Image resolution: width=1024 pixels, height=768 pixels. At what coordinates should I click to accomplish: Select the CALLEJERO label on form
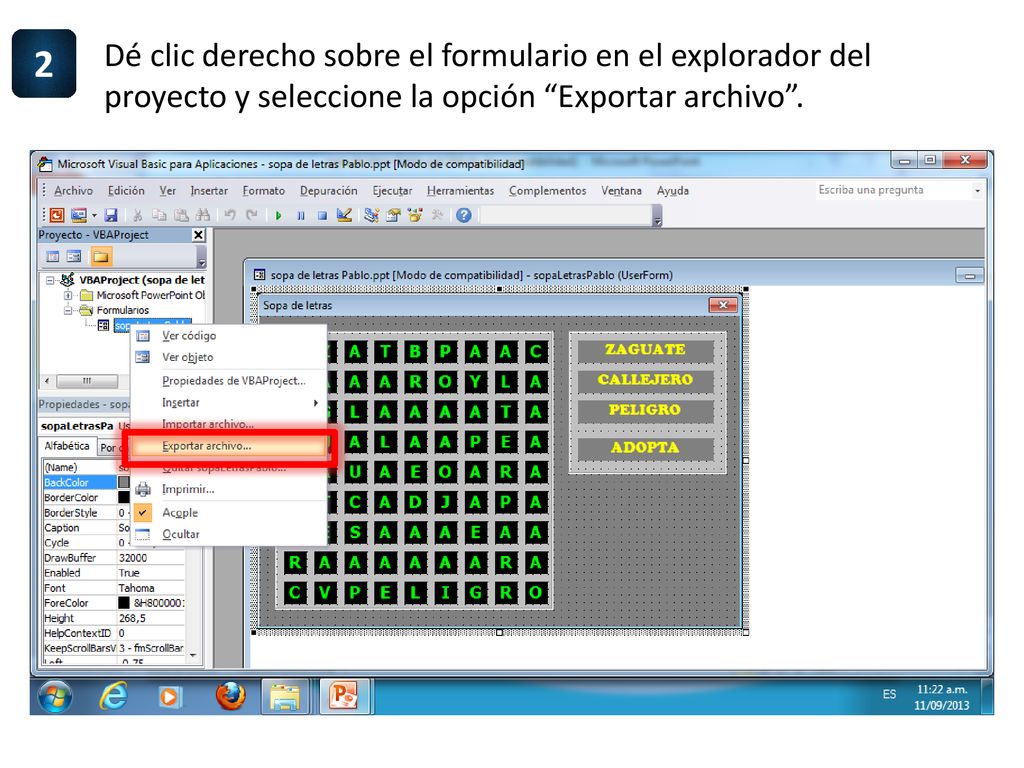[645, 381]
